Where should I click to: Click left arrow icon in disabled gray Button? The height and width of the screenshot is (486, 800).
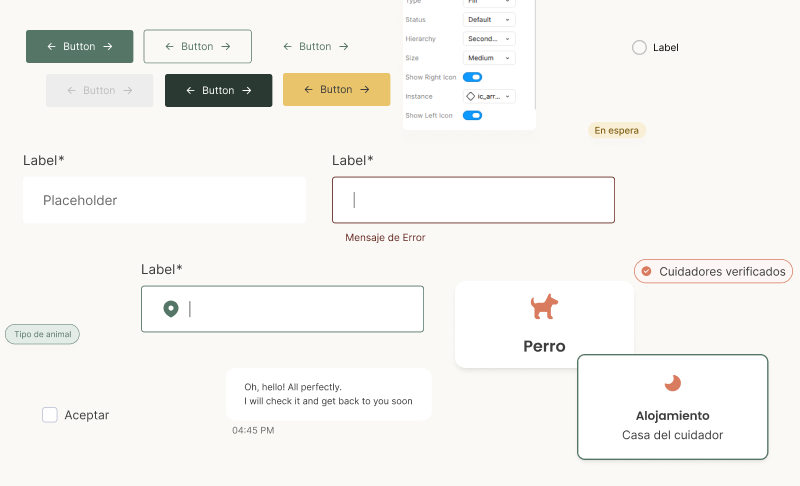click(x=71, y=90)
